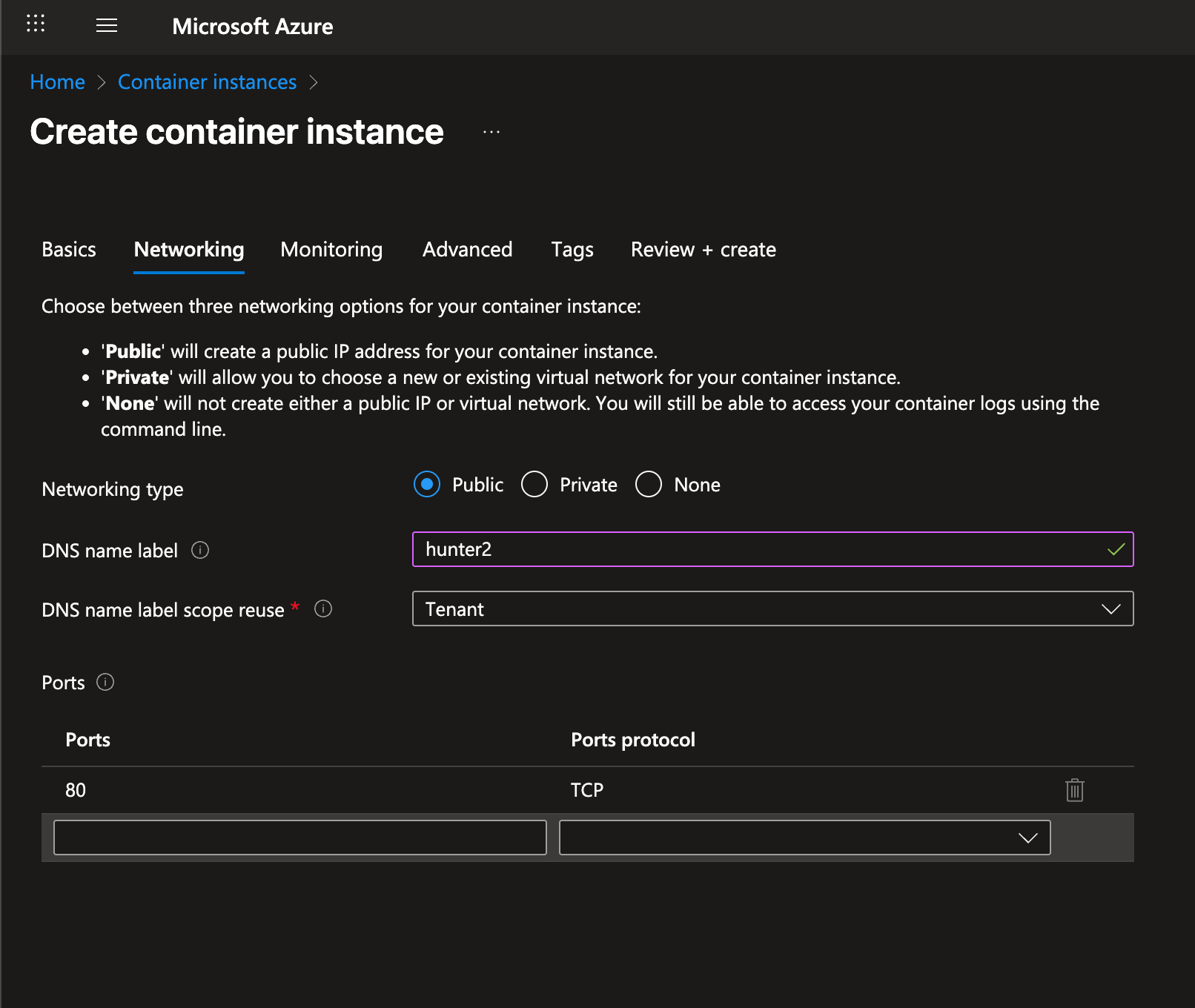Open Container instances breadcrumb link
The image size is (1195, 1008).
207,82
